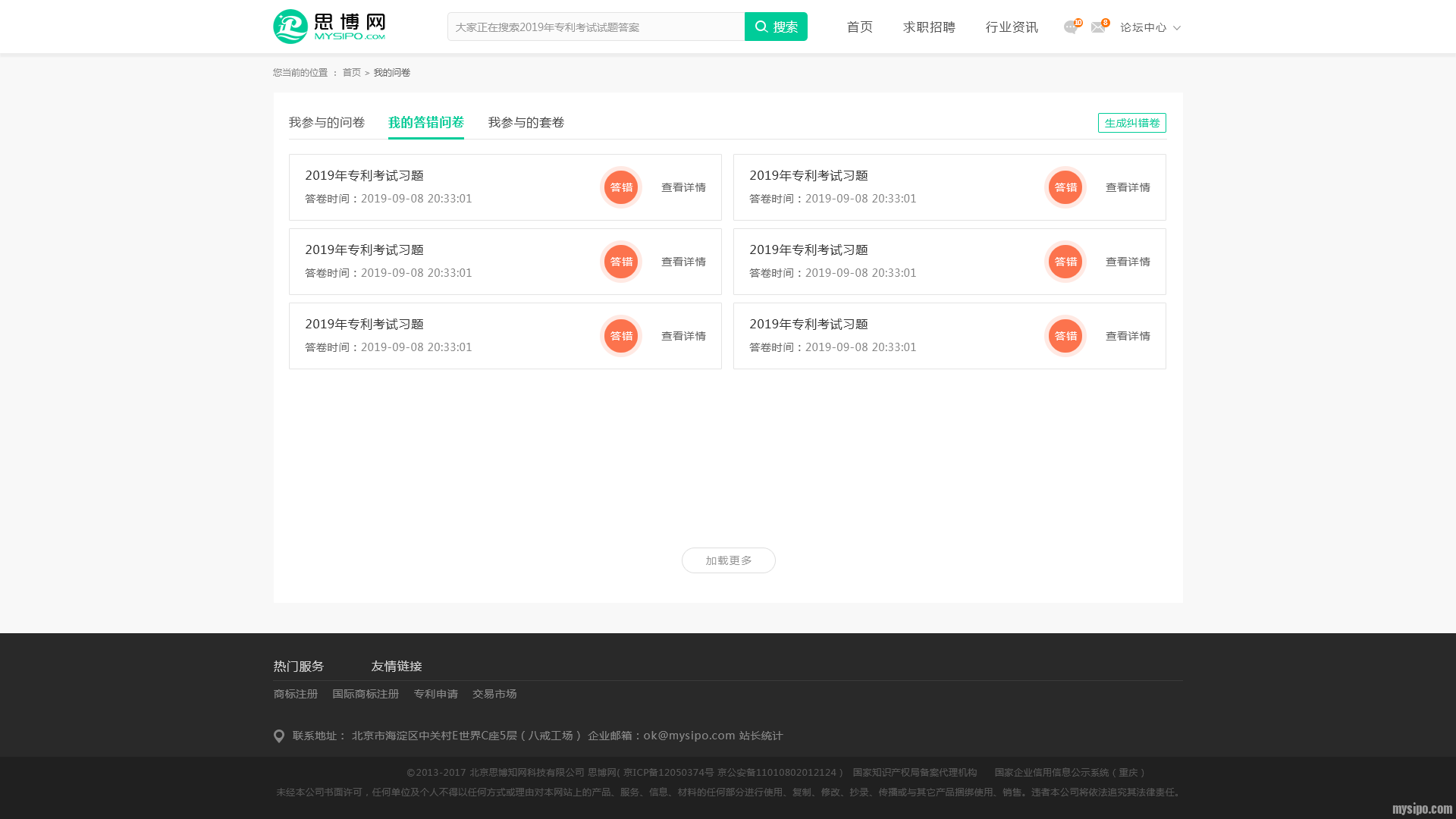The height and width of the screenshot is (819, 1456).
Task: Open 查看详情 link on bottom-right card
Action: [x=1128, y=336]
